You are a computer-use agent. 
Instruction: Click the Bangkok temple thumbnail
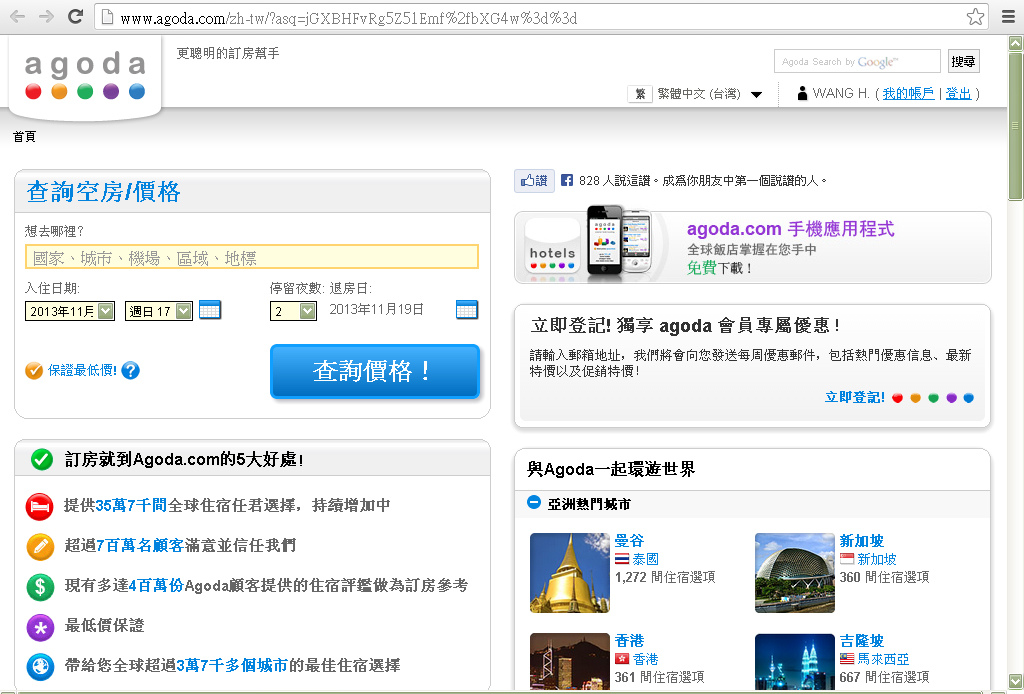click(x=569, y=573)
